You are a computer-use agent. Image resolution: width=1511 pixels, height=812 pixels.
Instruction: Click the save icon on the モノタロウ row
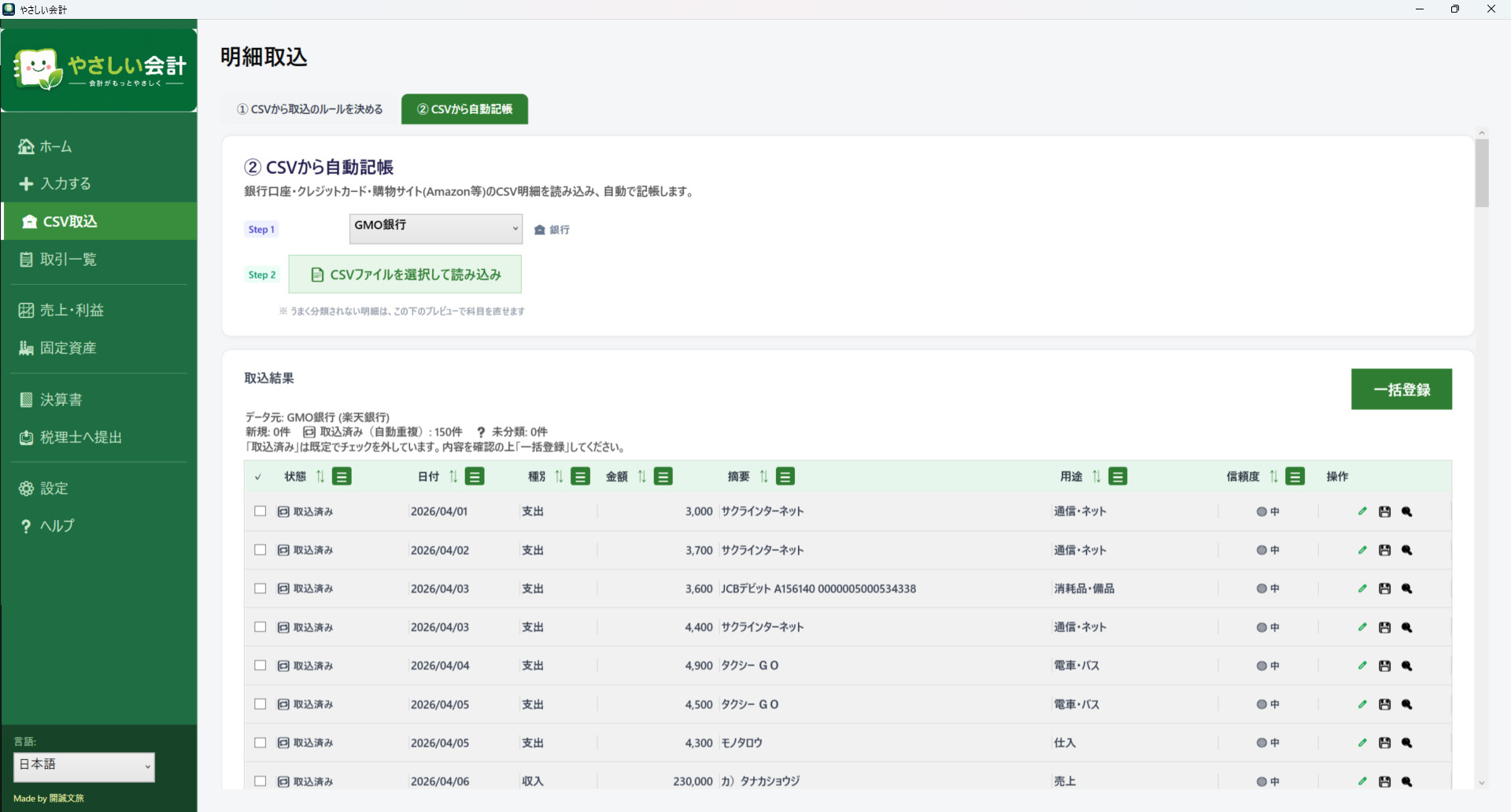pyautogui.click(x=1385, y=743)
